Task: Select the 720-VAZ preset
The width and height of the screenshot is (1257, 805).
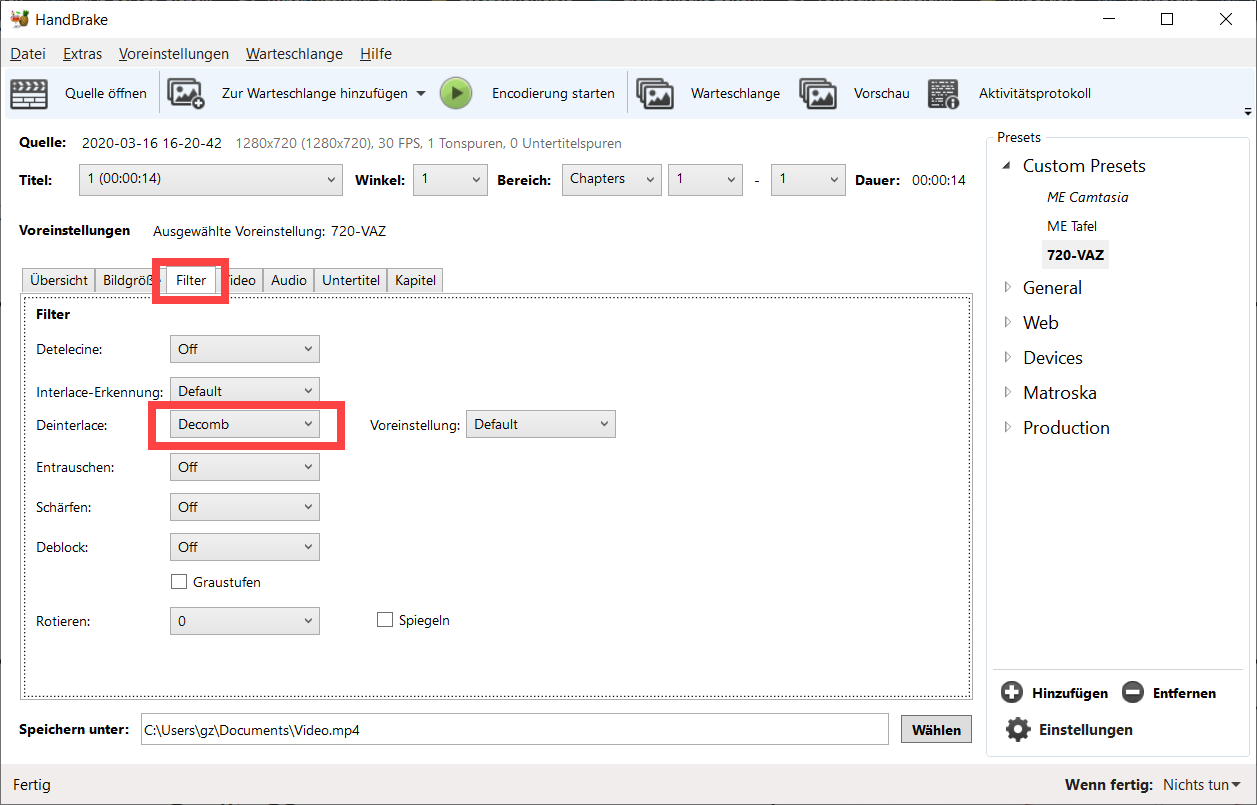Action: (x=1075, y=255)
